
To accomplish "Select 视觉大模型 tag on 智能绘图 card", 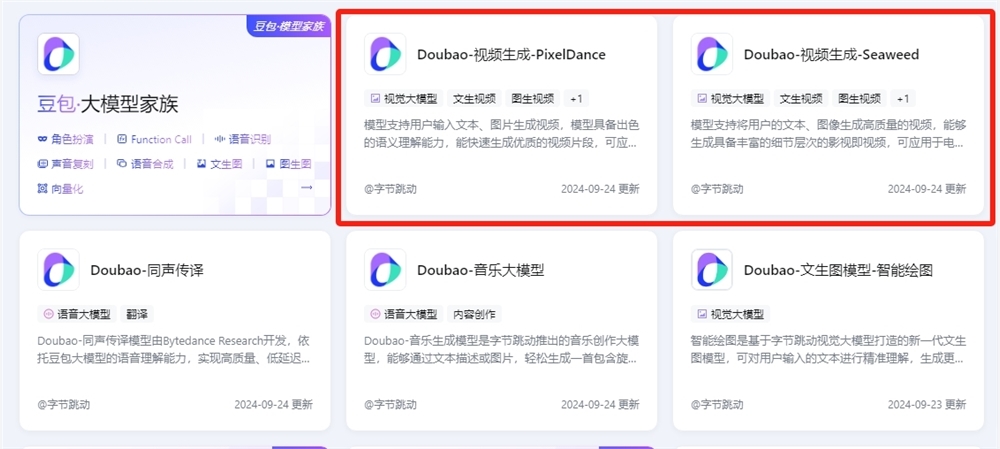I will coord(730,314).
